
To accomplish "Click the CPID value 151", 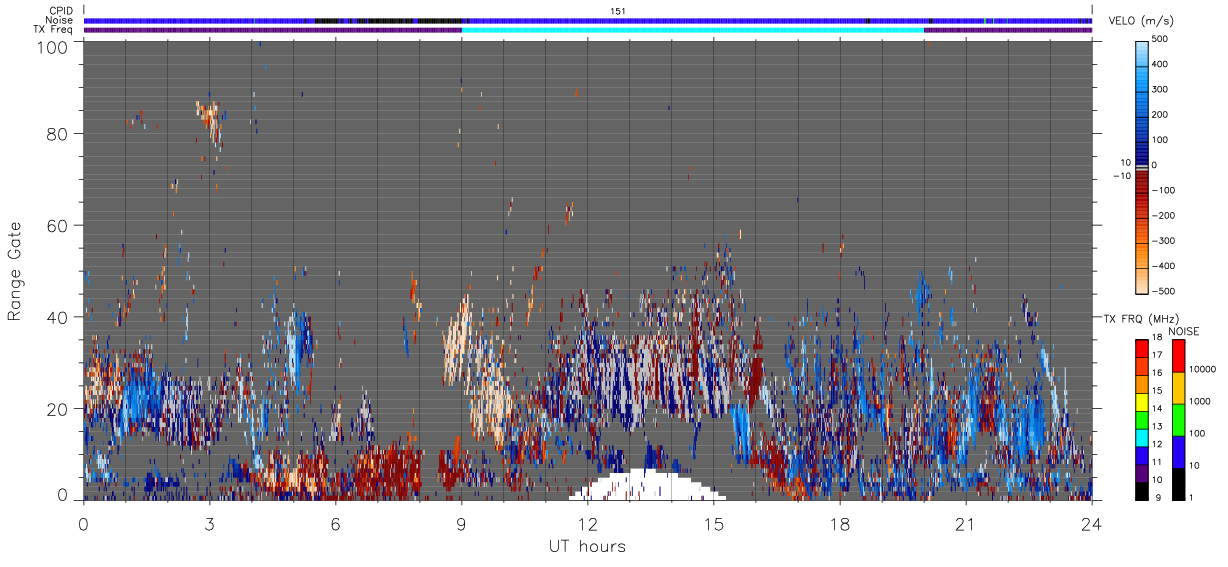I will 618,11.
